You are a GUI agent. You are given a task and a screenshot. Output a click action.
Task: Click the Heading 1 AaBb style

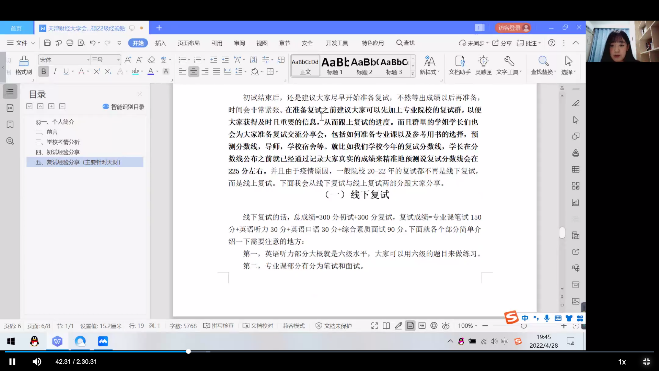tap(335, 65)
